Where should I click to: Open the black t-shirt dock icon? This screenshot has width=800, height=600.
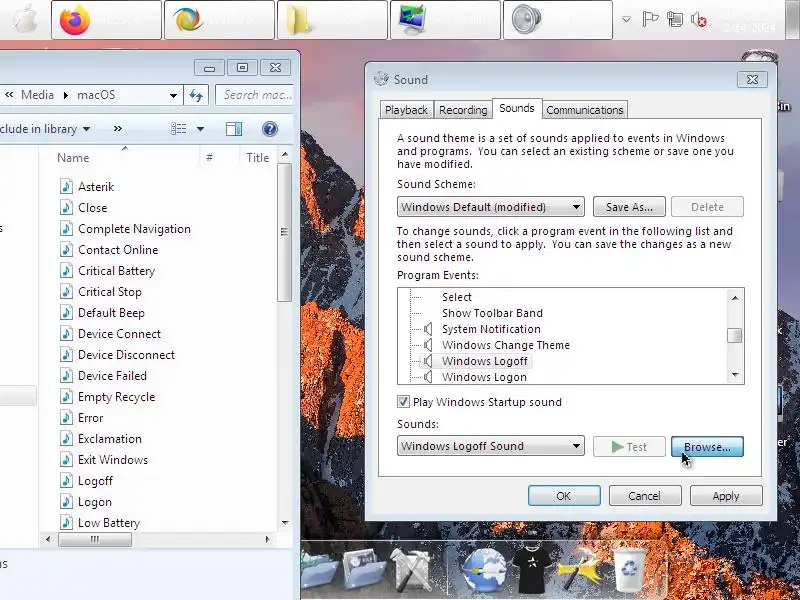click(x=532, y=570)
